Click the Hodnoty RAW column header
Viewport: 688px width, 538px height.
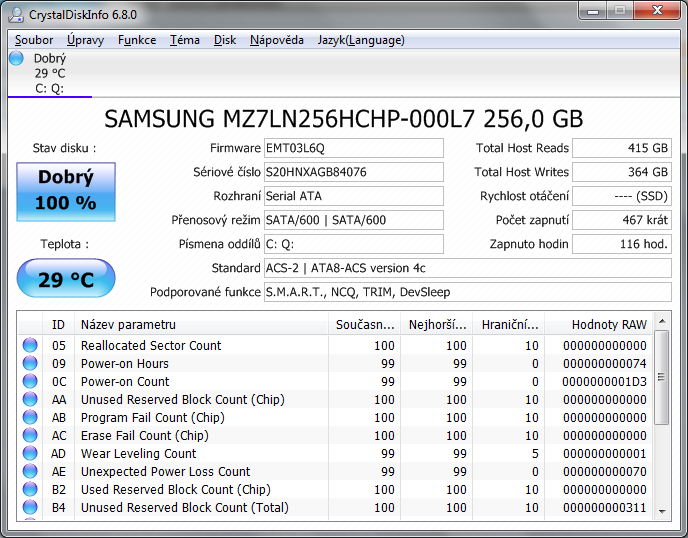(609, 324)
